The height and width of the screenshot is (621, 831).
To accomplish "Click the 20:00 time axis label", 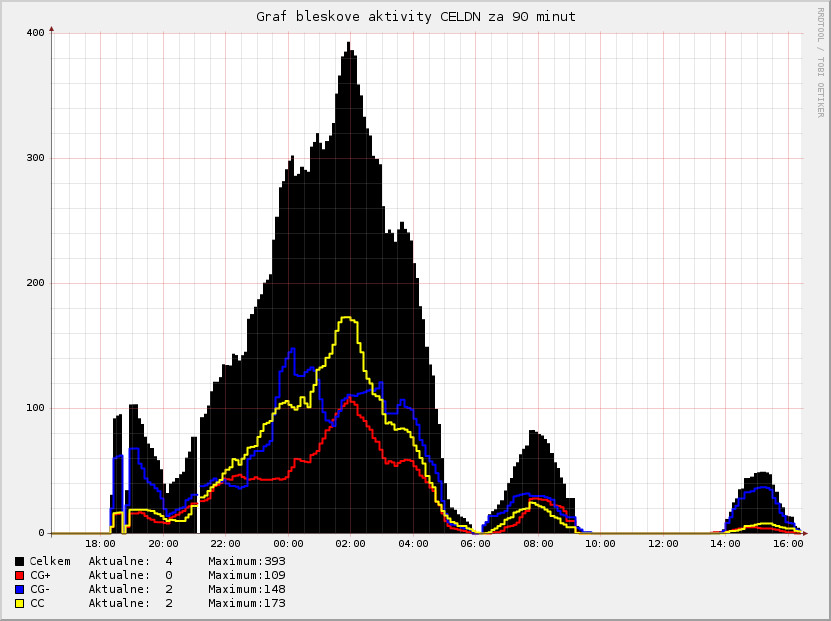I will [x=163, y=544].
